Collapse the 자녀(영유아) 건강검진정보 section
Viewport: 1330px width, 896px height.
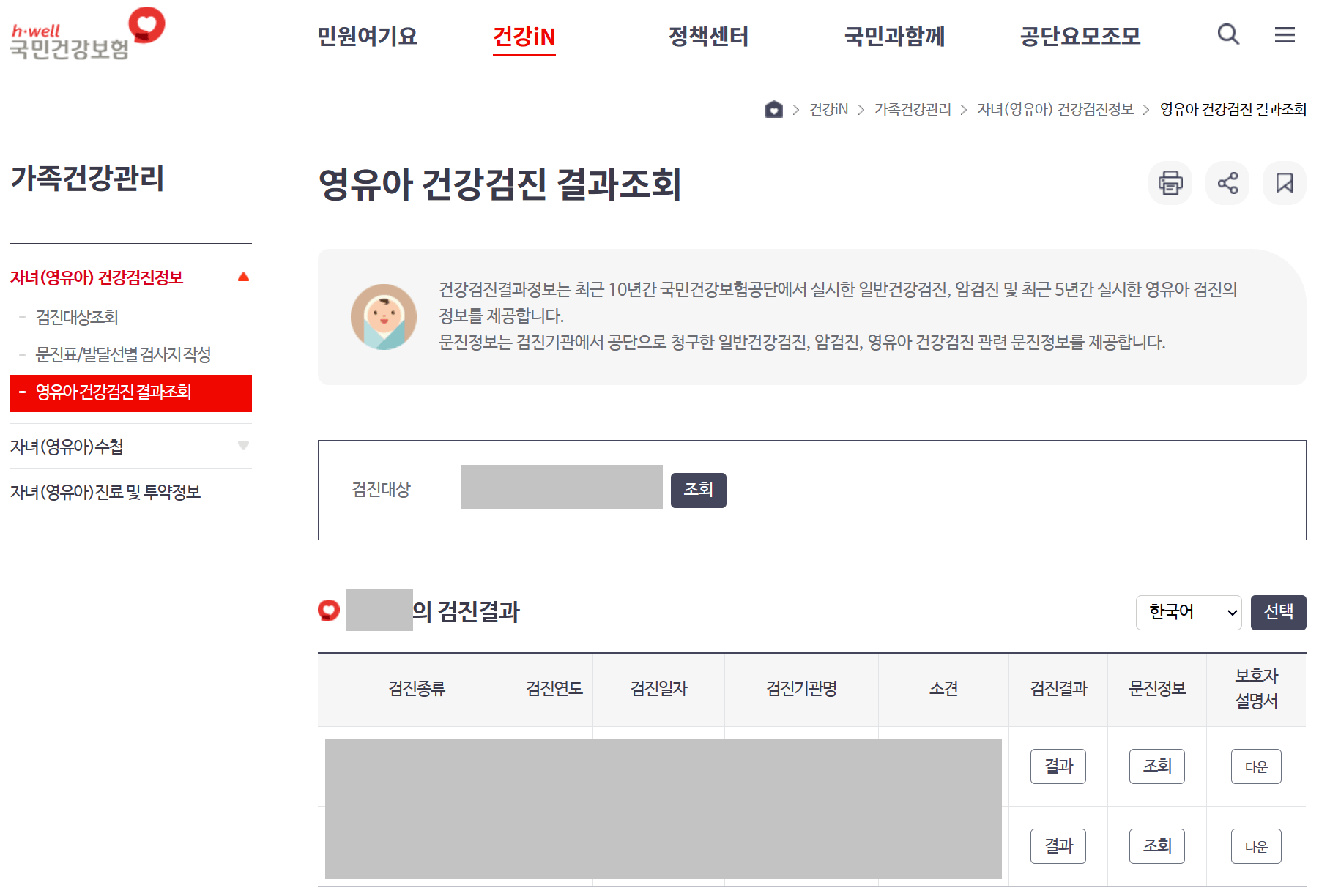(x=244, y=277)
